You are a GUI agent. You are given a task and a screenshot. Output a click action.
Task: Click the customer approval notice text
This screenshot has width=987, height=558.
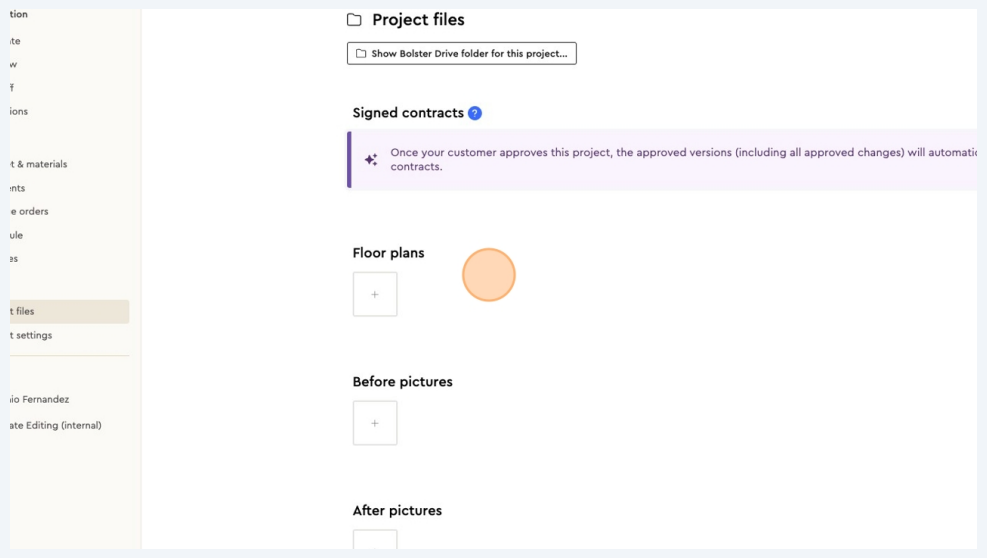click(680, 160)
